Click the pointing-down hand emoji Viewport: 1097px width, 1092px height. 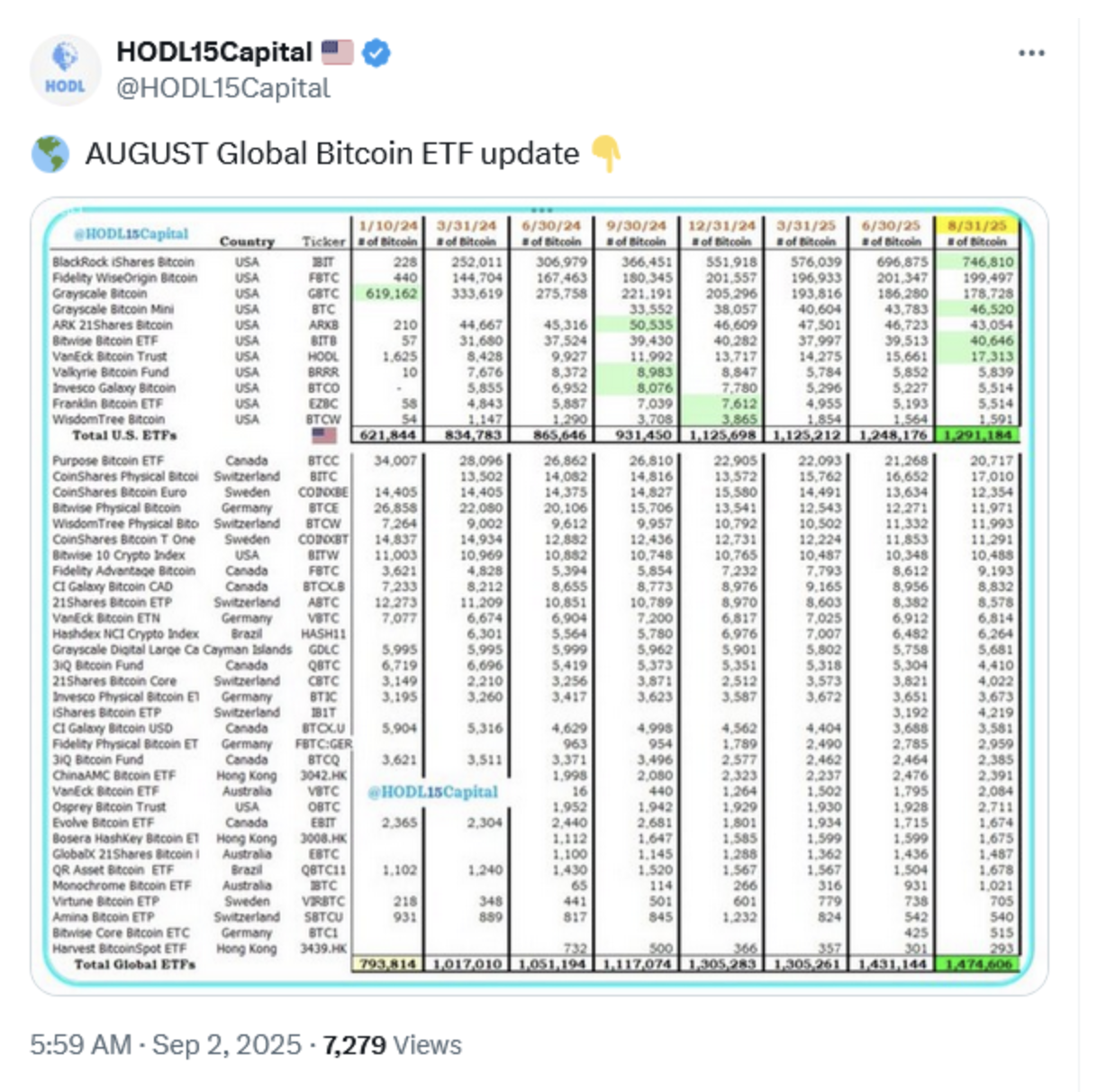tap(606, 154)
